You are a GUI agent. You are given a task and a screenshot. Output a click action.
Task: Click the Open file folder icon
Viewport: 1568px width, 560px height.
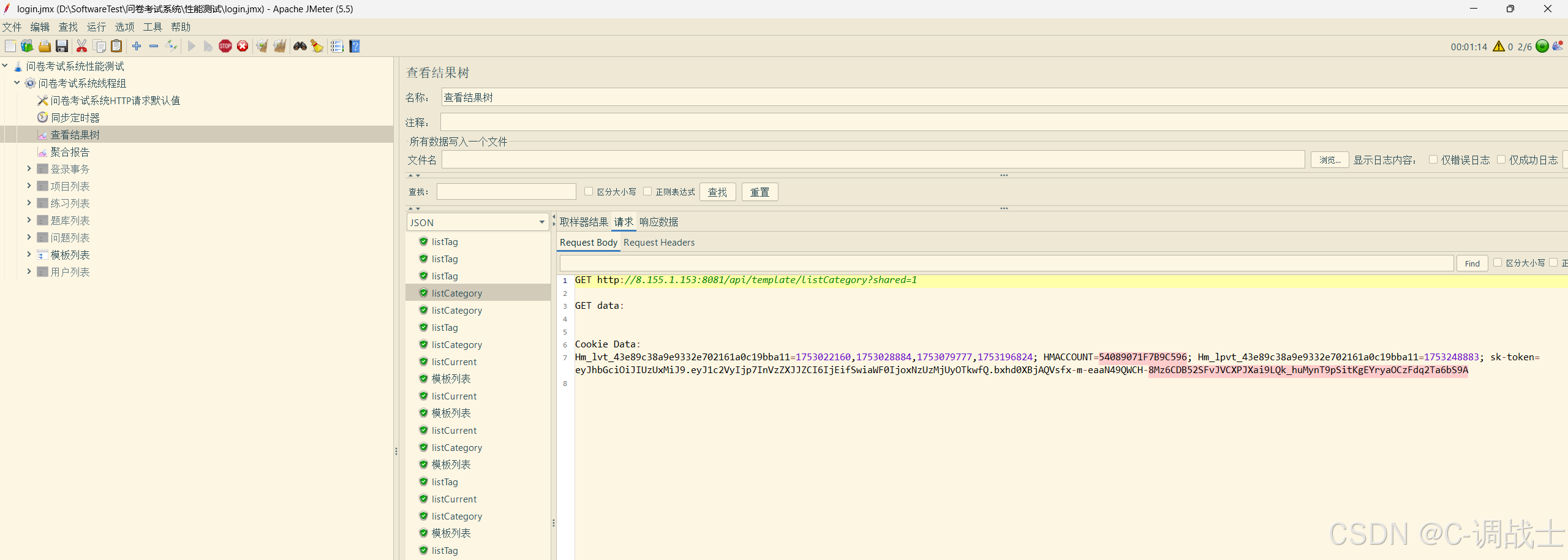44,46
